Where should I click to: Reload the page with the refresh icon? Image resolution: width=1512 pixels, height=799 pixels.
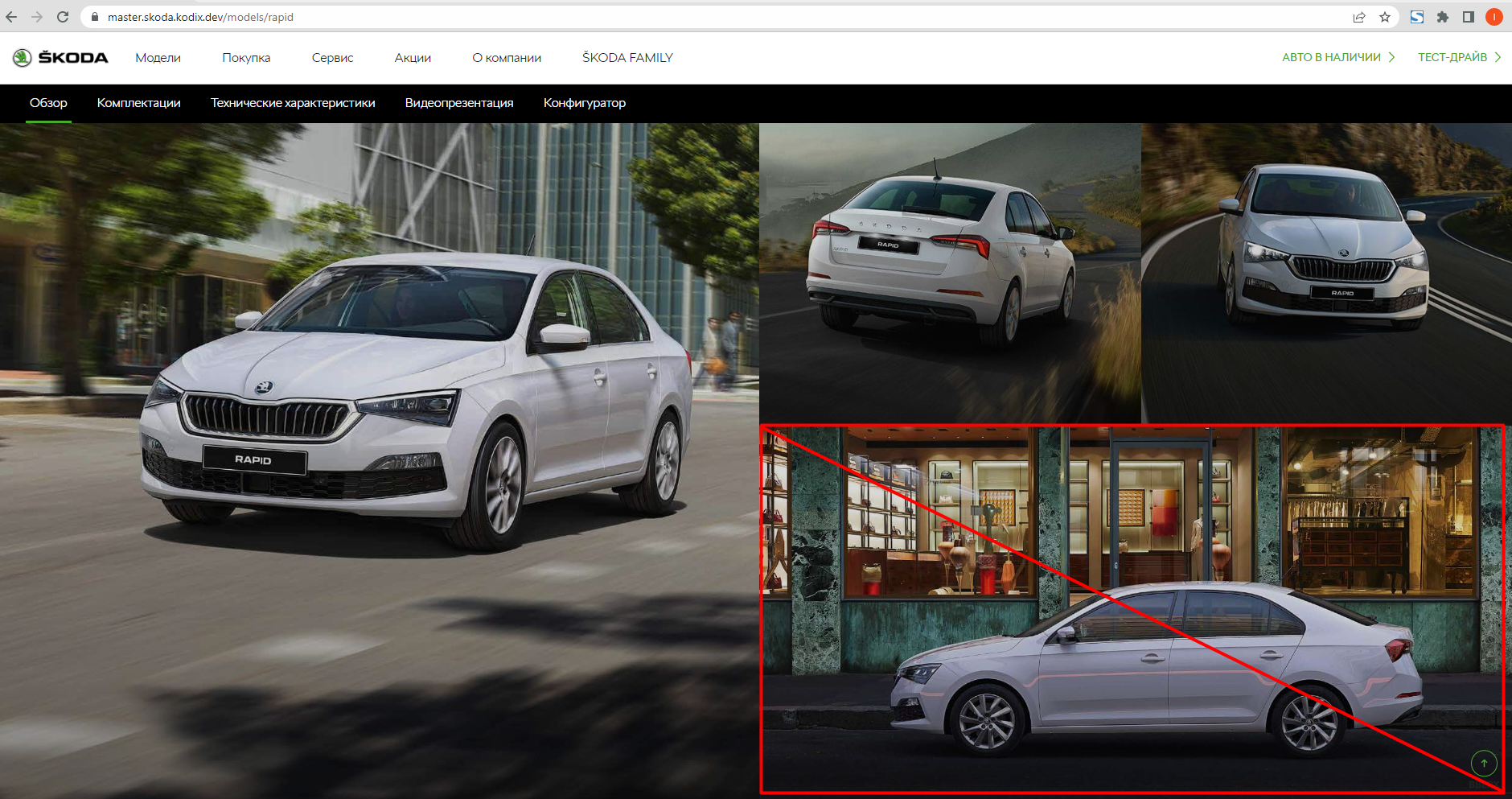63,17
